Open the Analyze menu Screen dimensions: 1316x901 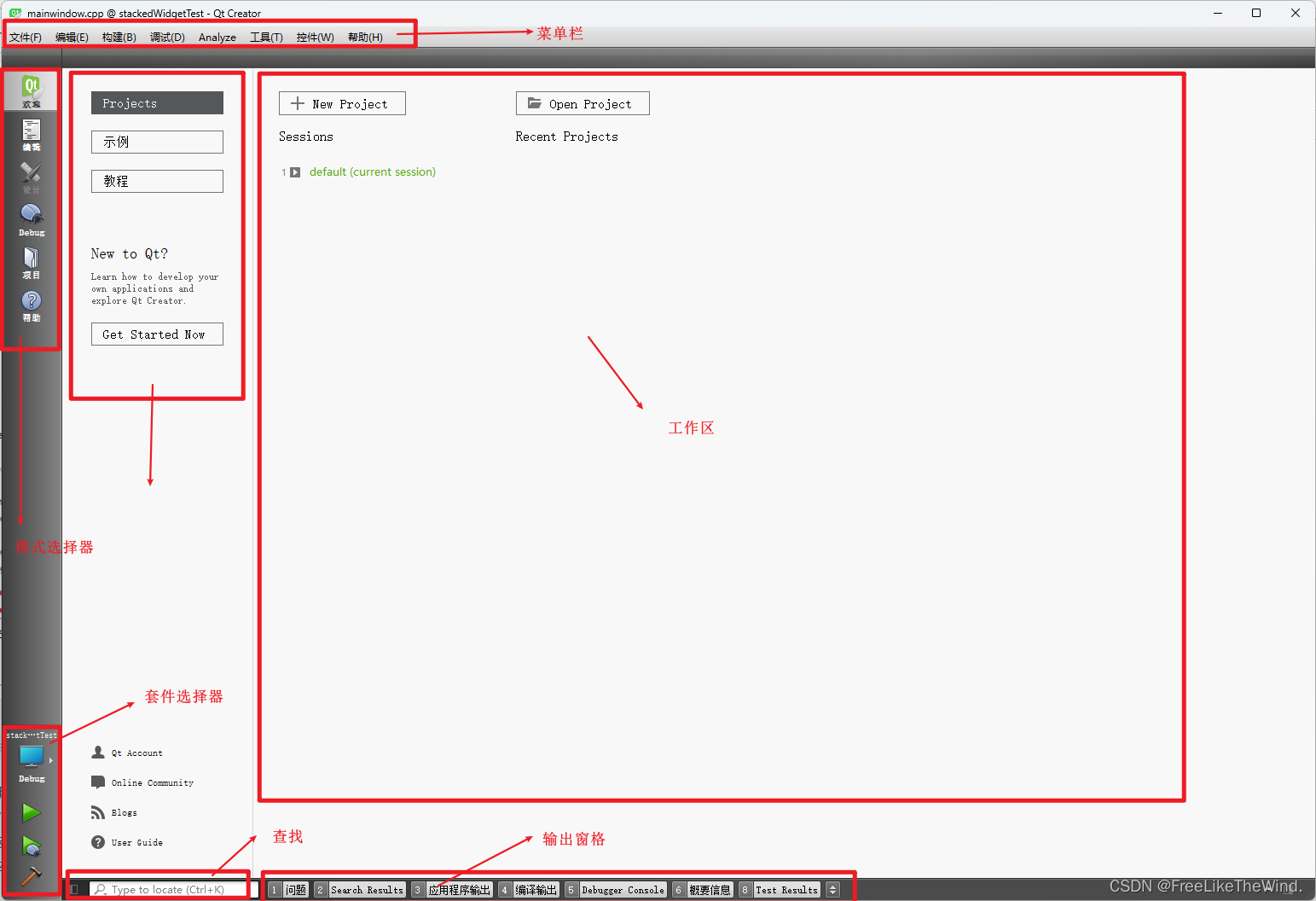217,38
